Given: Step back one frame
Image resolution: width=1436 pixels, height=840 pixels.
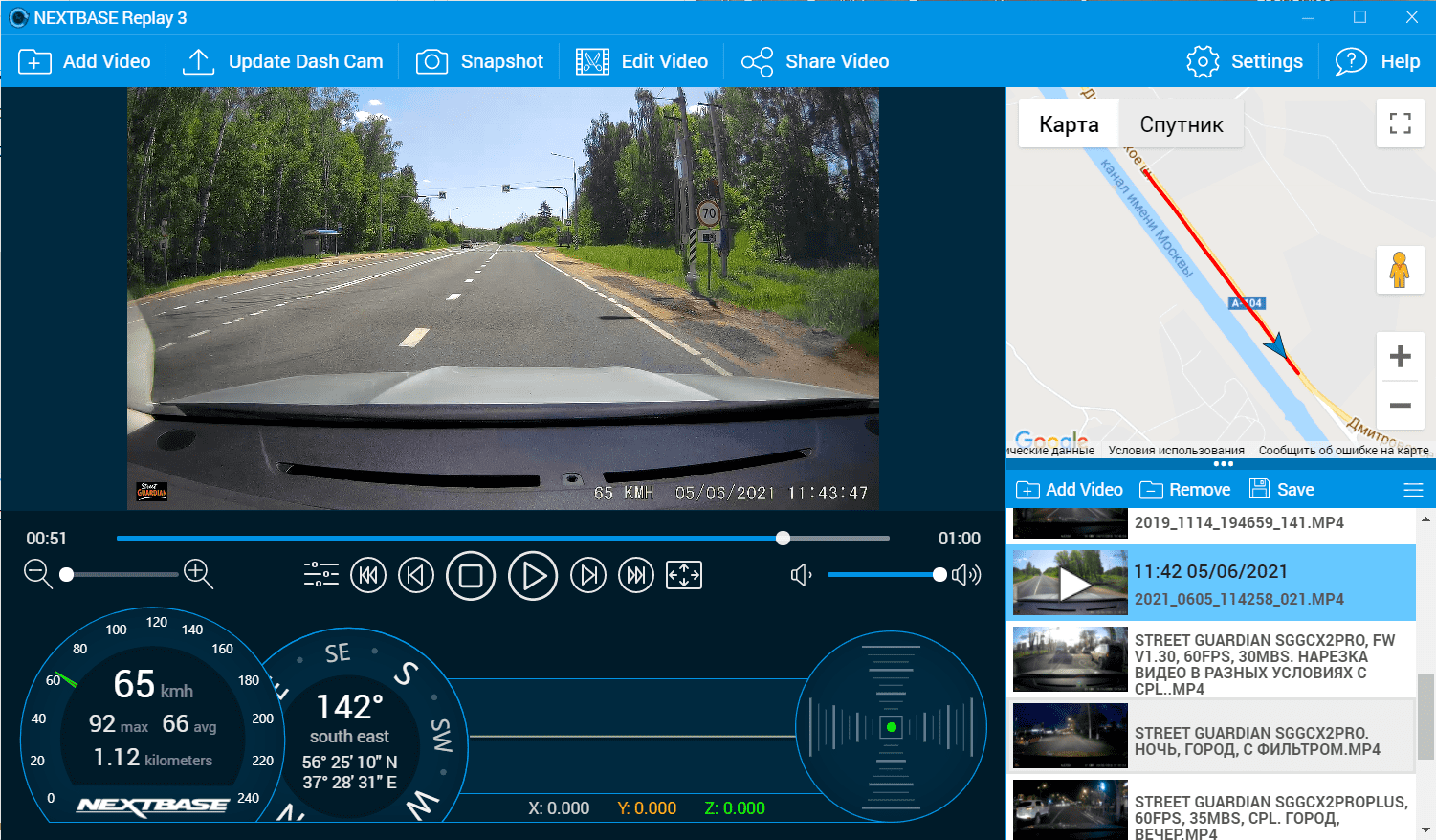Looking at the screenshot, I should 416,575.
